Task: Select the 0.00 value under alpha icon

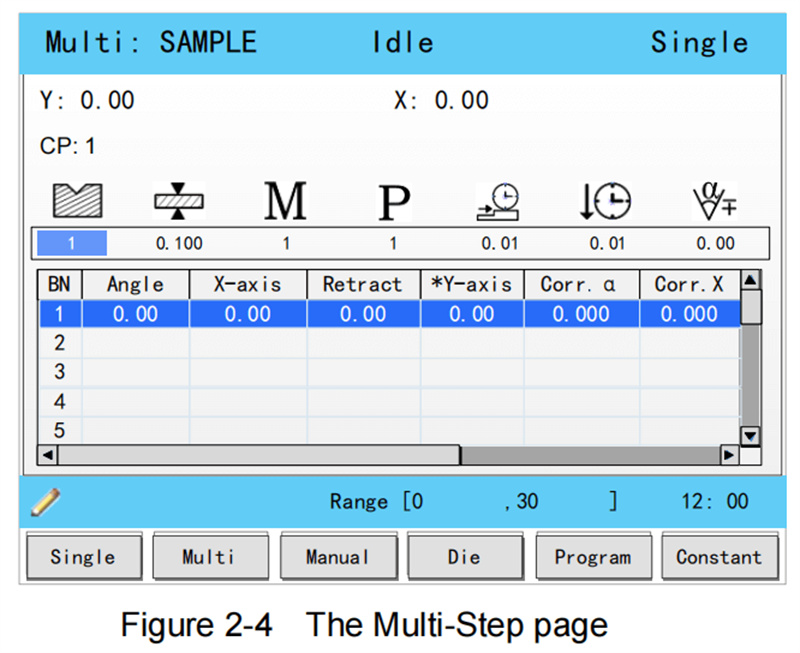Action: pyautogui.click(x=715, y=243)
